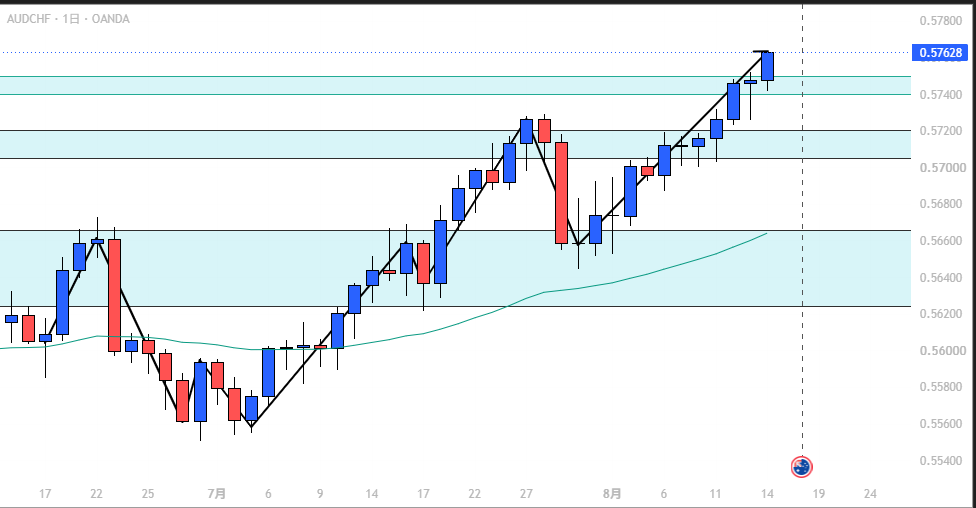This screenshot has height=508, width=976.
Task: Click the 0.56600 price axis label
Action: (x=941, y=241)
